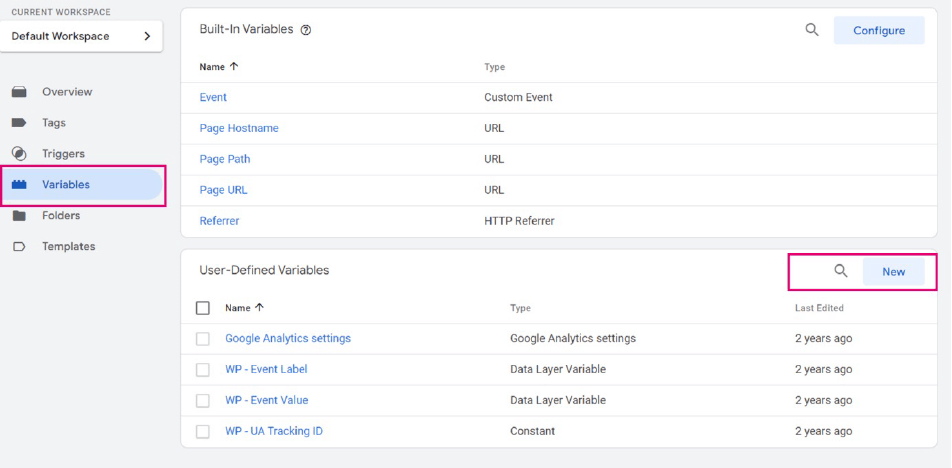This screenshot has height=468, width=952.
Task: Open the WP - Event Value variable
Action: click(x=267, y=400)
